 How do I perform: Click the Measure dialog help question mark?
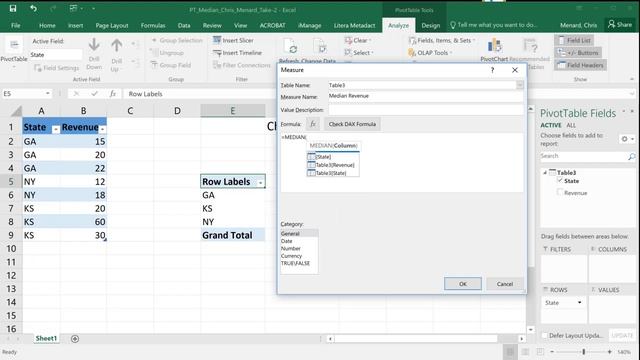[x=493, y=70]
